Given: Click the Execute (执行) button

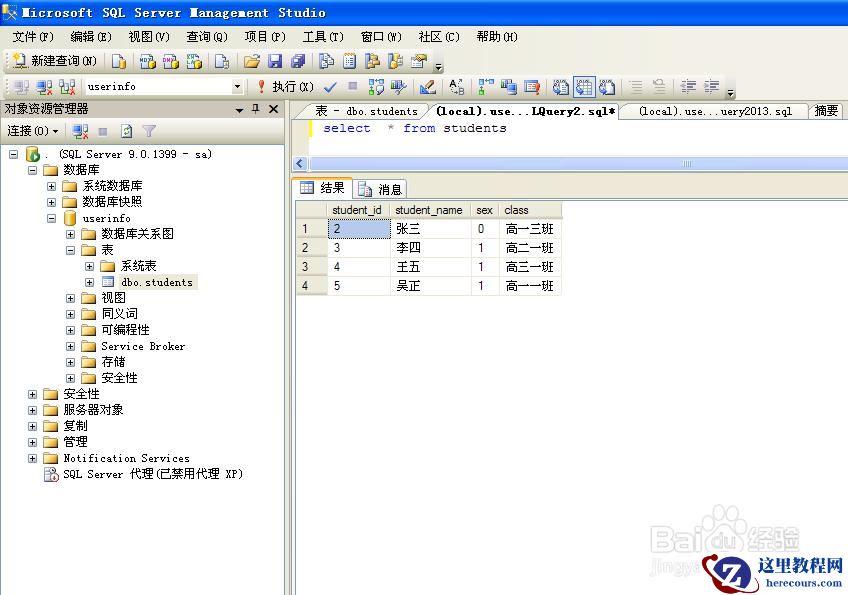Looking at the screenshot, I should tap(286, 87).
